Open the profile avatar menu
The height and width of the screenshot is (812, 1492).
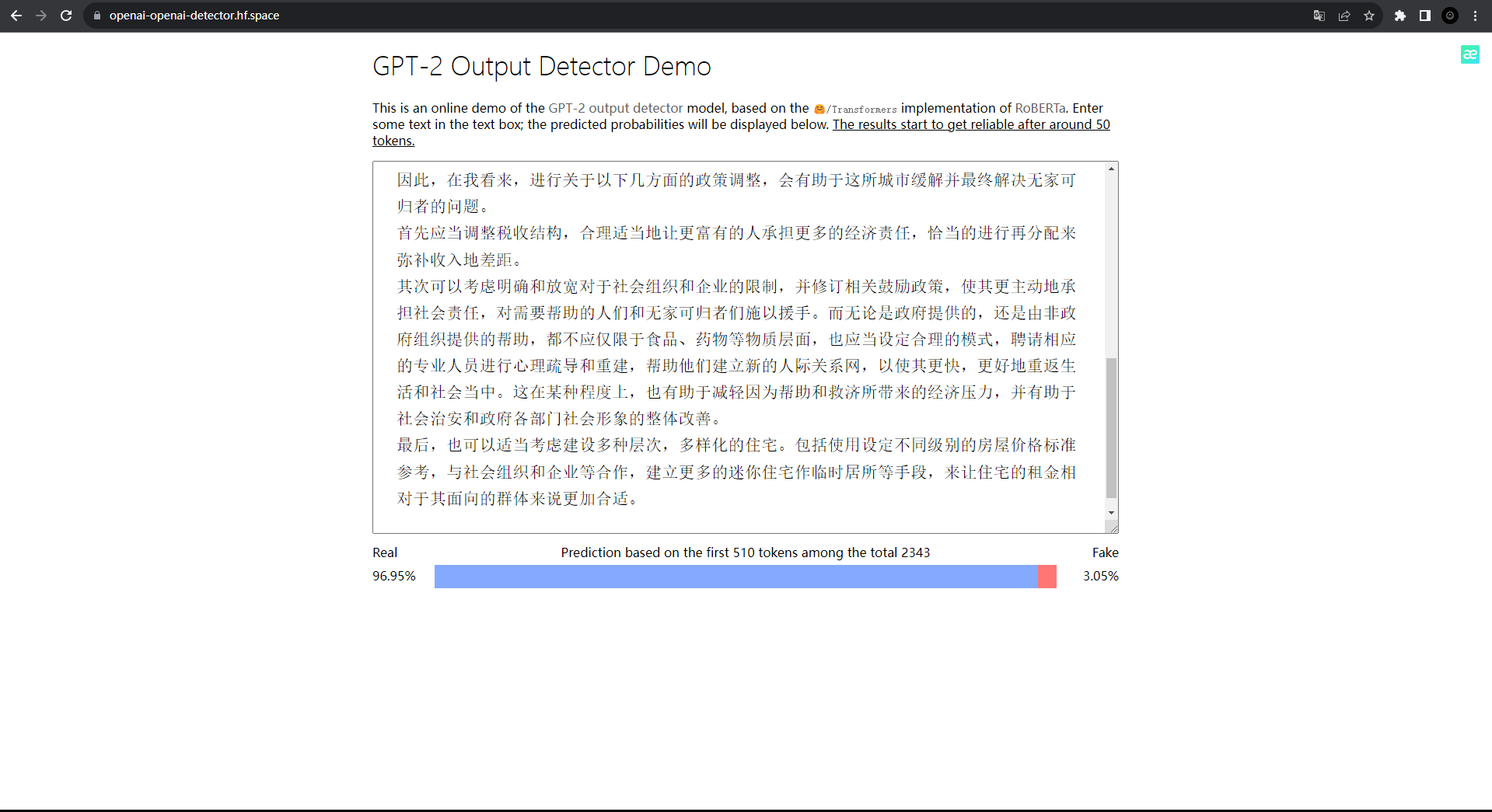pos(1450,16)
